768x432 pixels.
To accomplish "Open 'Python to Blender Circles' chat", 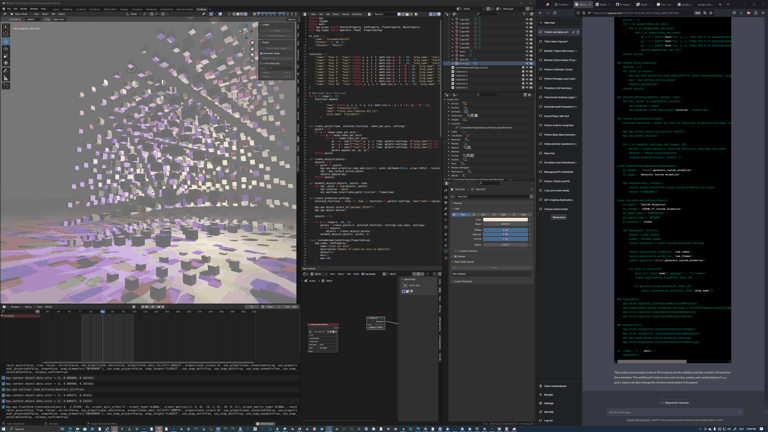I will [557, 70].
